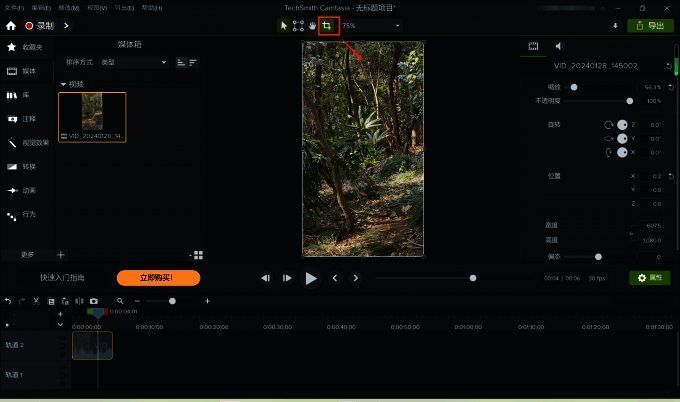The image size is (680, 402).
Task: Click the green 导出 export button
Action: click(650, 26)
